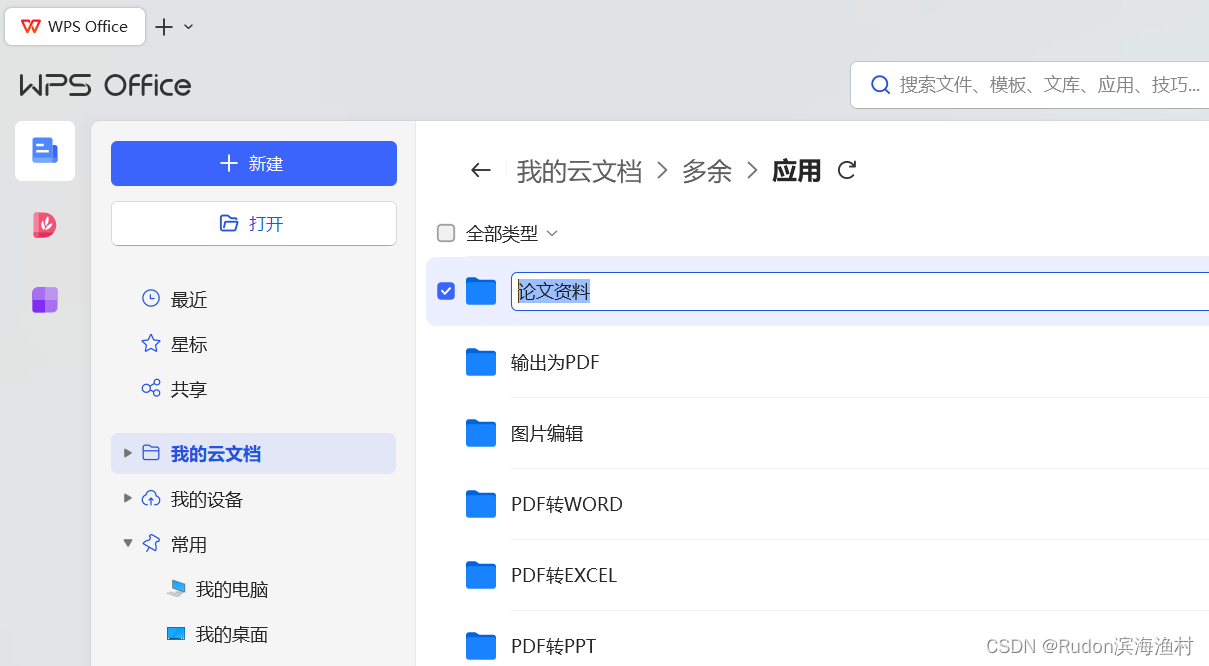Click the cloud device icon of 我的设备
1209x666 pixels.
click(x=151, y=498)
